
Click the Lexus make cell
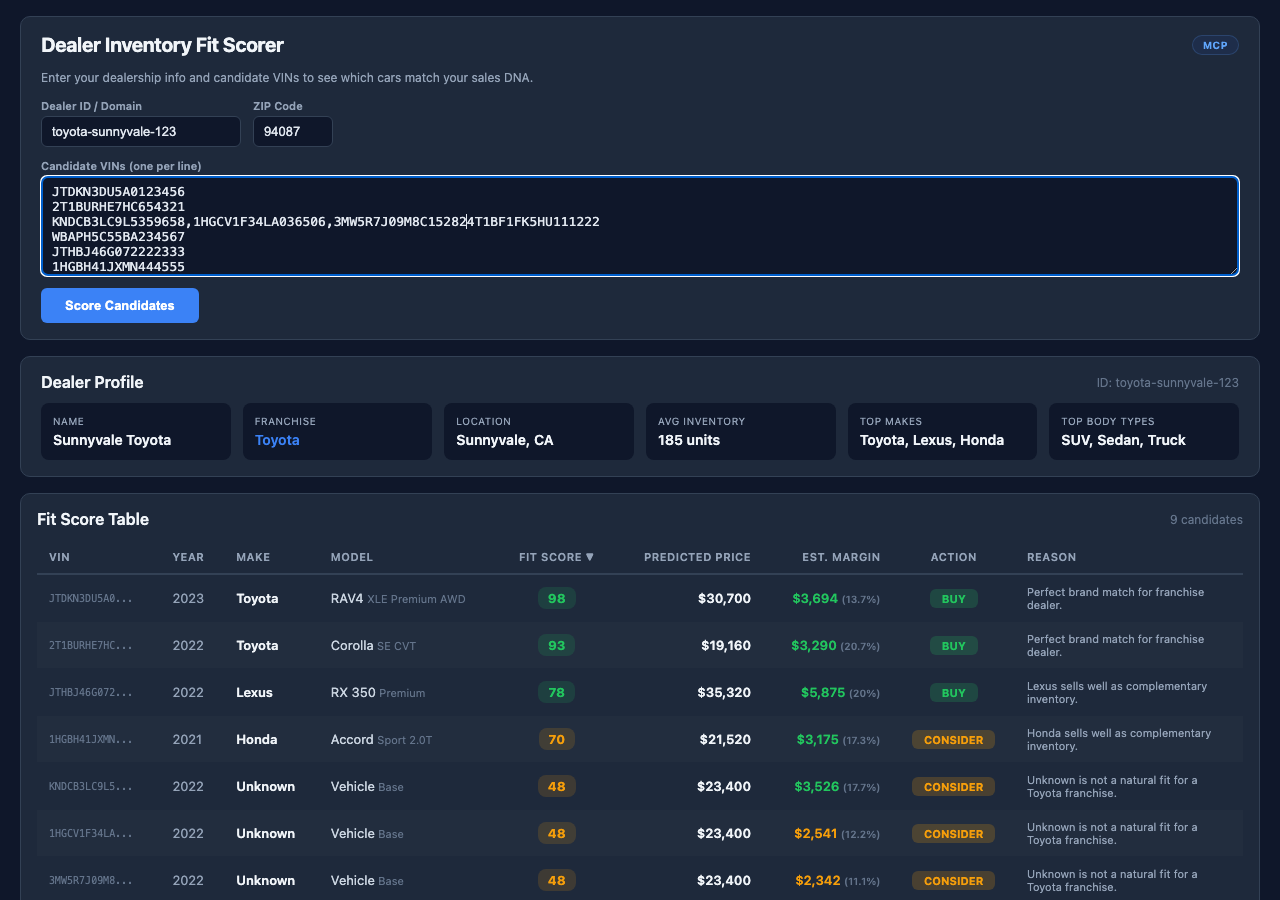coord(254,693)
